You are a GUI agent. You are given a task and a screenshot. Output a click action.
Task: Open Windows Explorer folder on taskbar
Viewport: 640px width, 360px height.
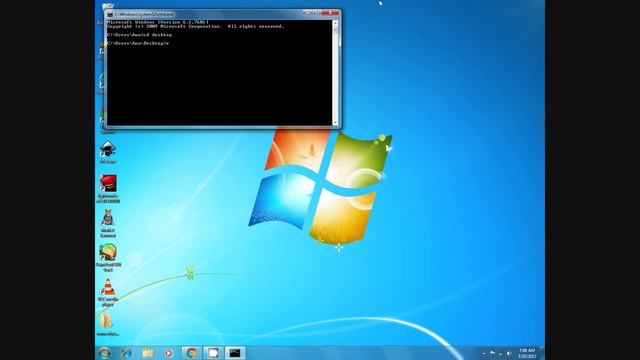pos(148,353)
